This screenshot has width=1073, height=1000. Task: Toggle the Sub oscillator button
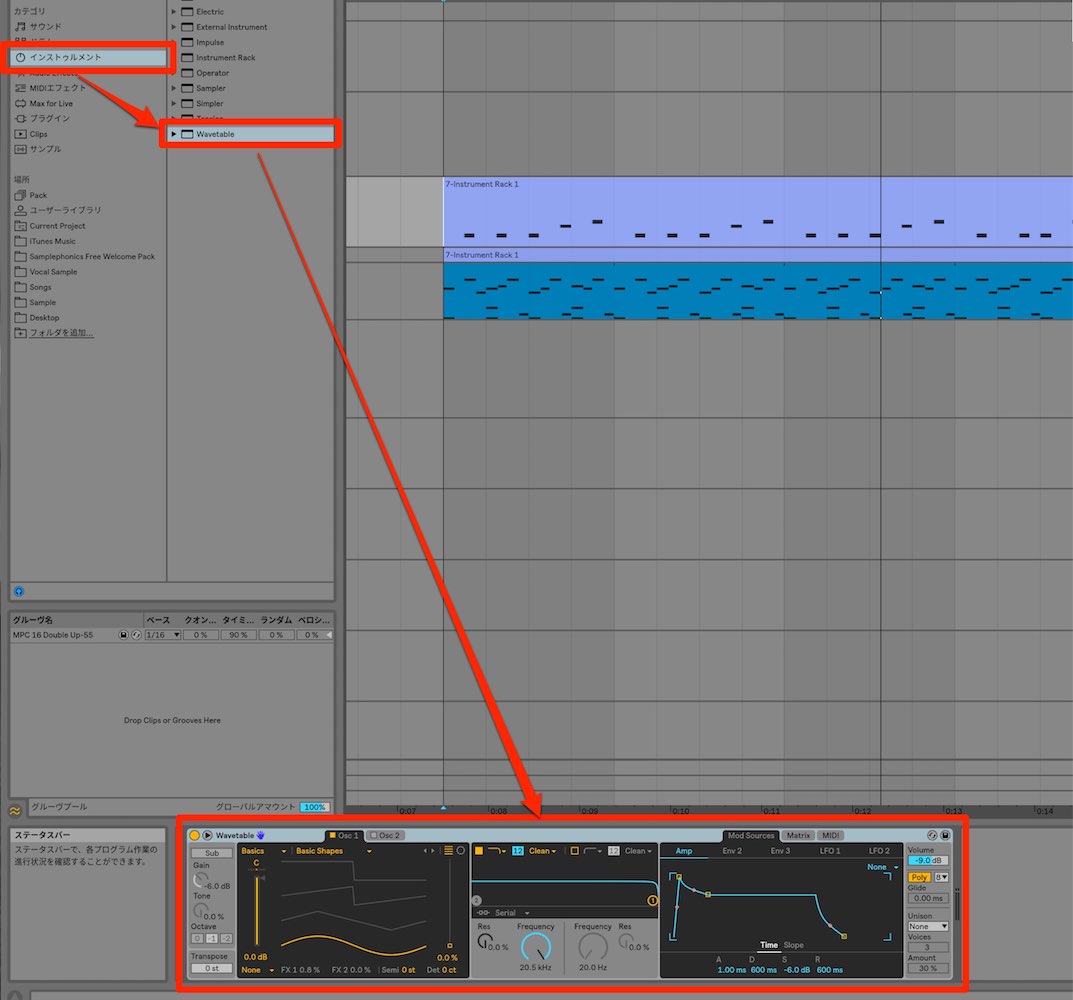[x=212, y=853]
